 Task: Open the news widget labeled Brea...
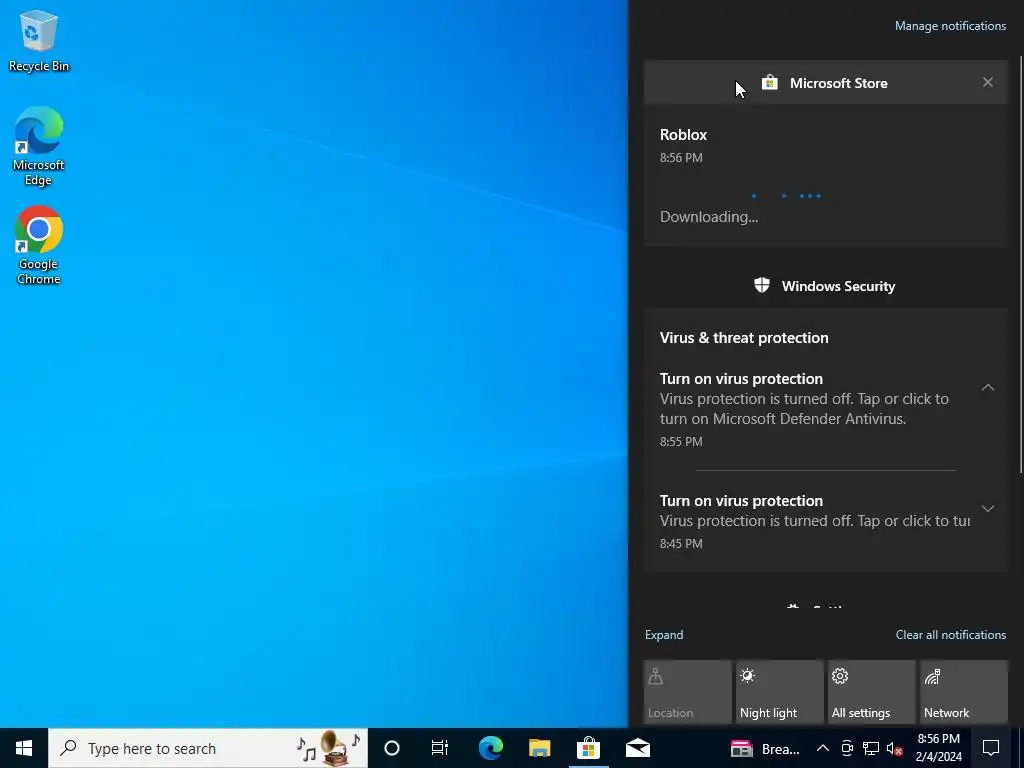pos(765,748)
